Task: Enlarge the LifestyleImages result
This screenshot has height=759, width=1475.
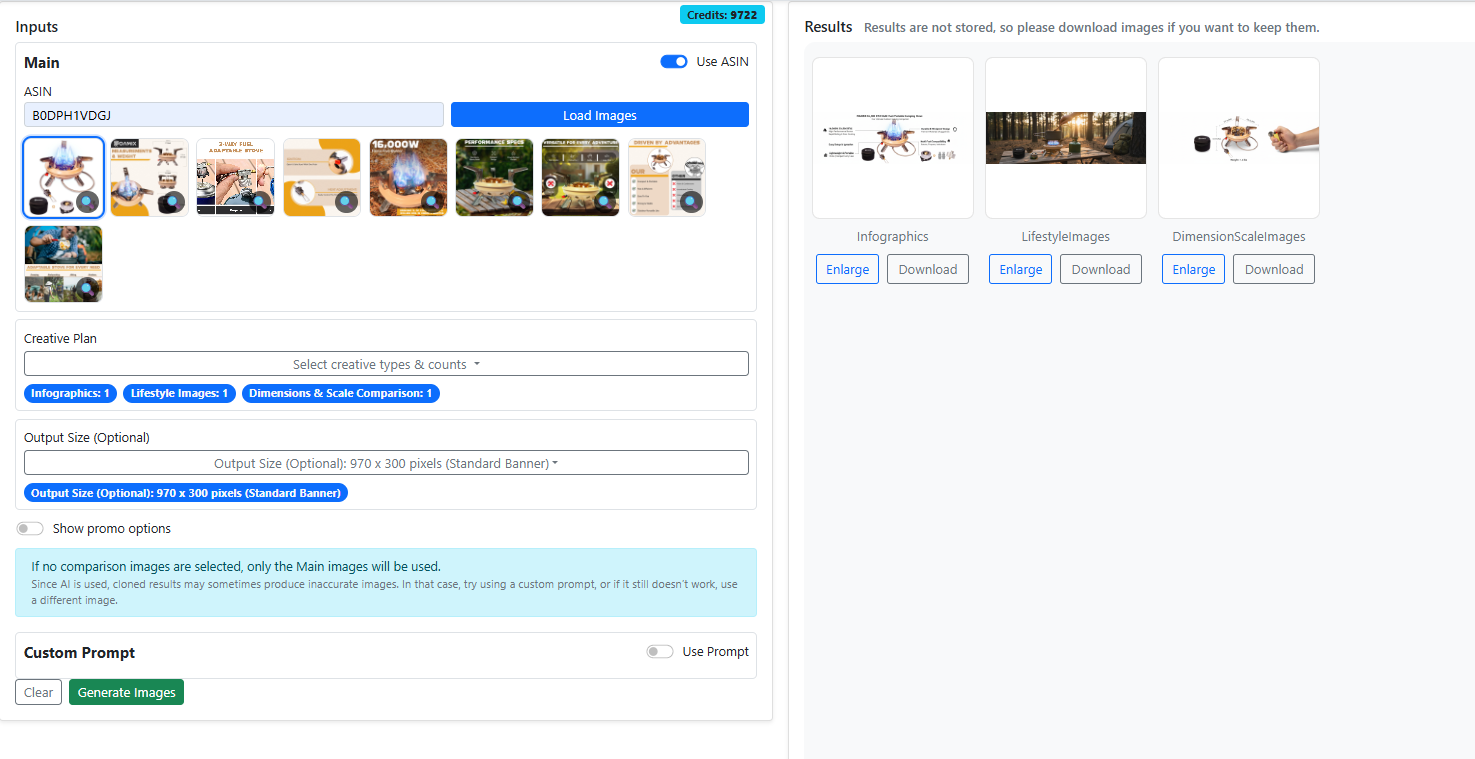Action: 1020,269
